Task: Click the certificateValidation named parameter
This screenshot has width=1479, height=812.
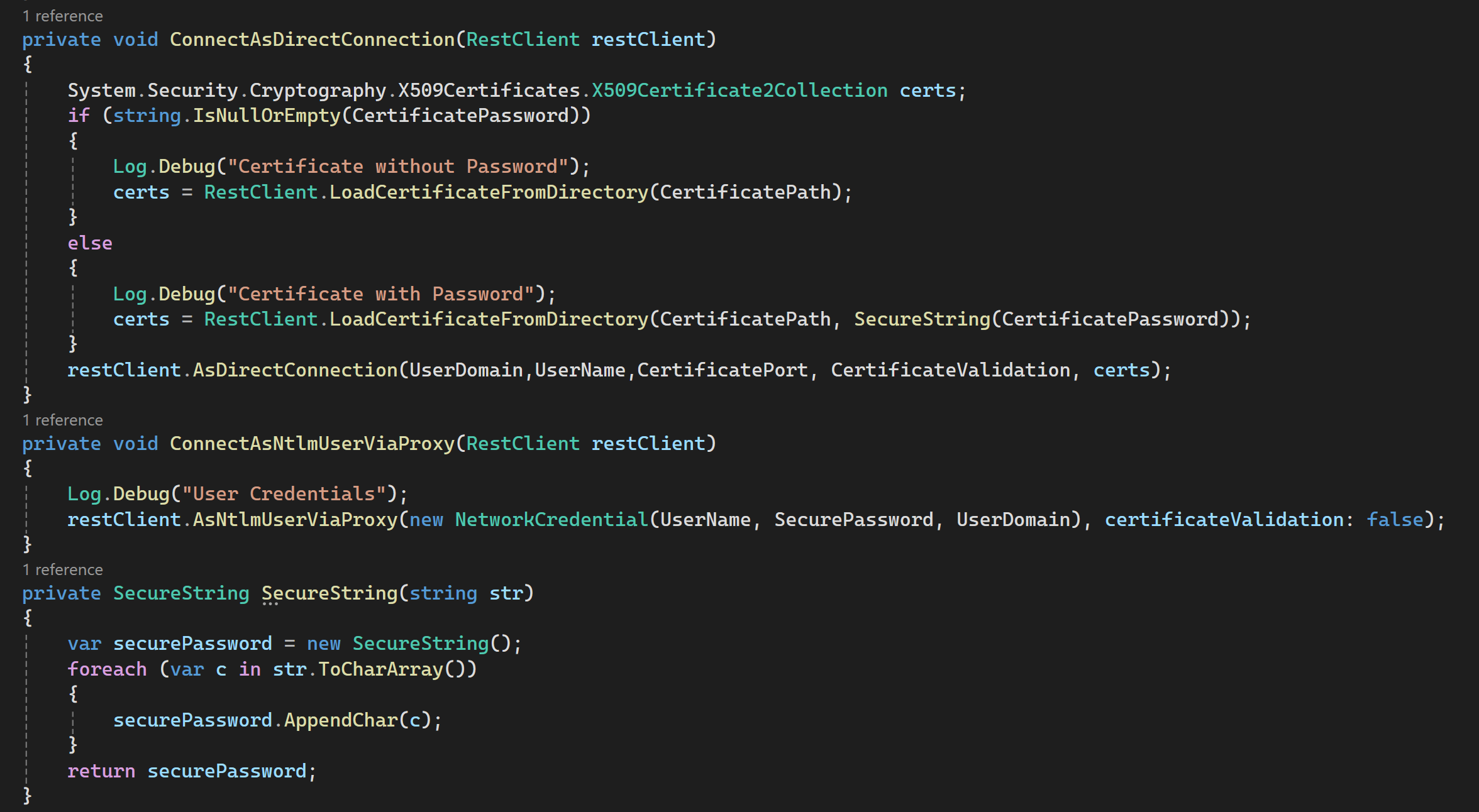Action: (1224, 520)
